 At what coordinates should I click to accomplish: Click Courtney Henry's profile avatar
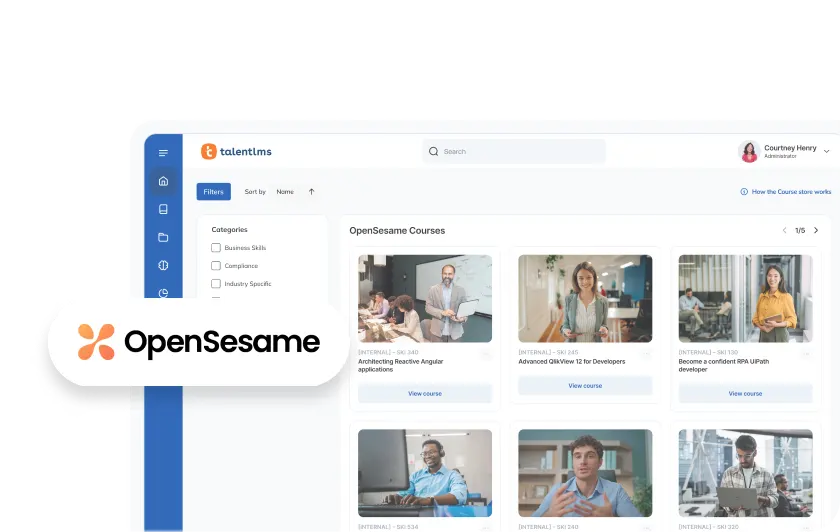click(748, 151)
